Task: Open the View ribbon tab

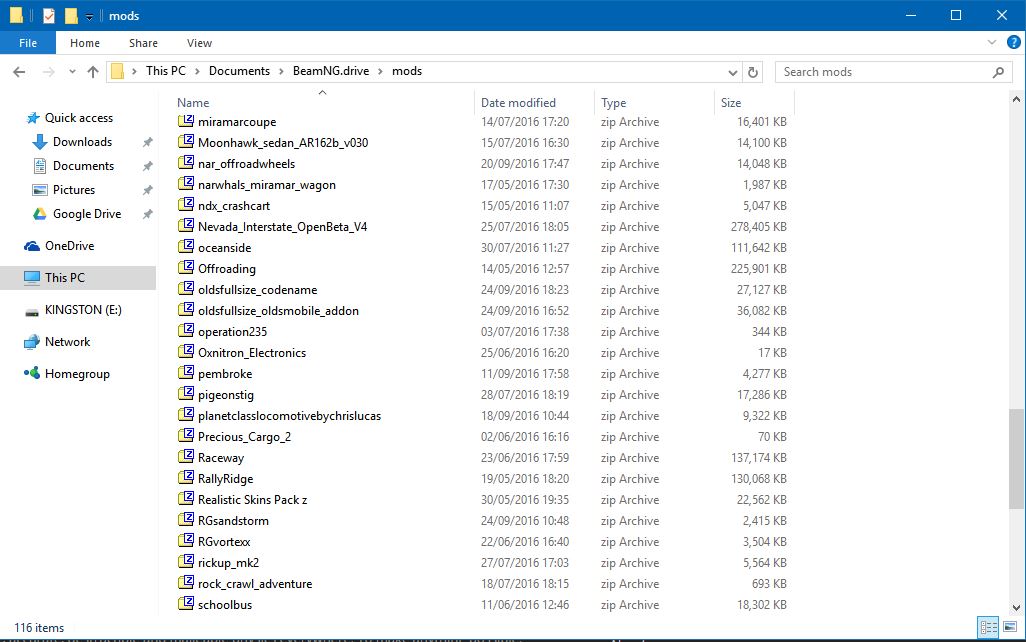Action: [x=199, y=43]
